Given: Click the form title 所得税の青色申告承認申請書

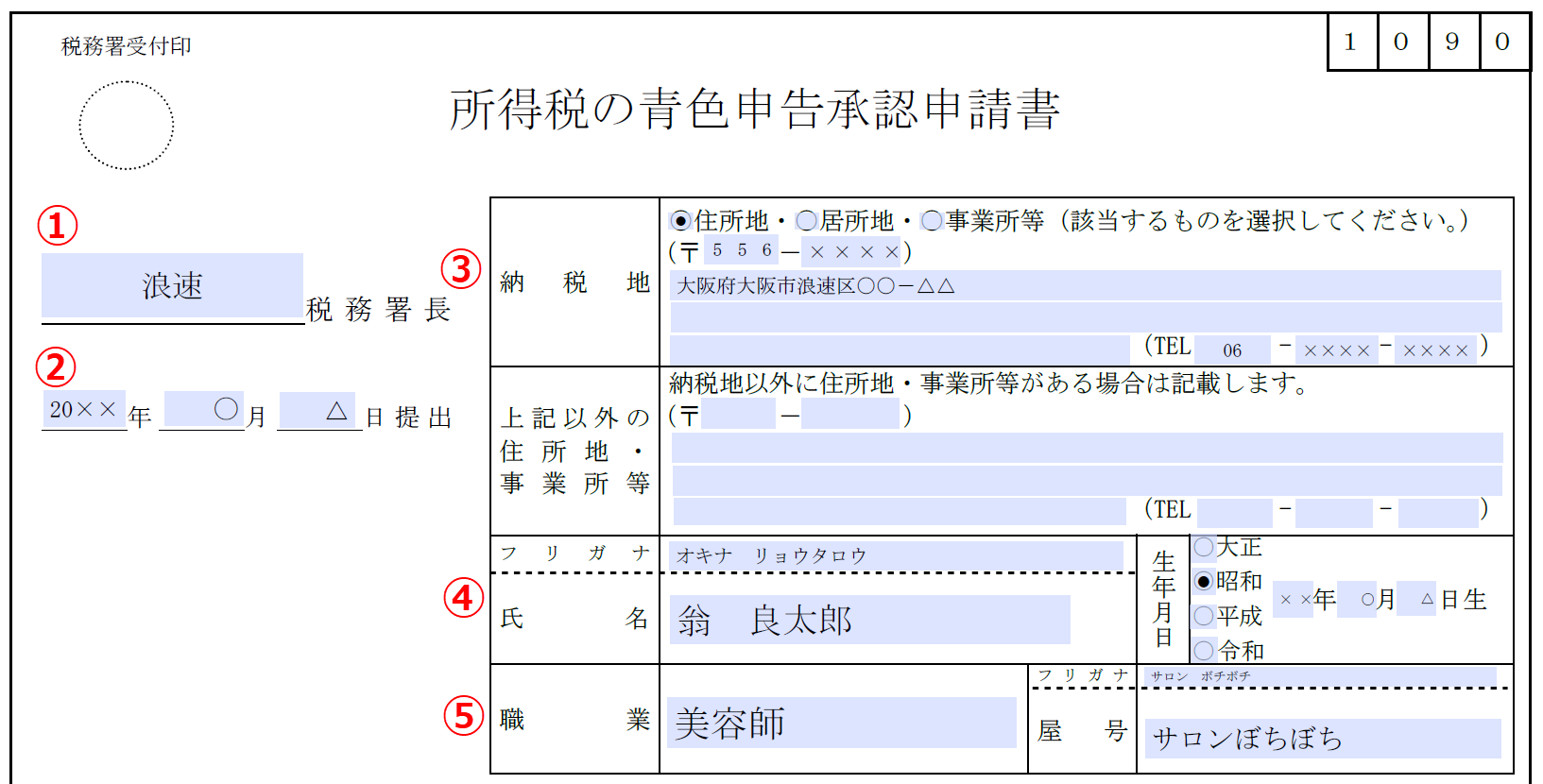Looking at the screenshot, I should [754, 110].
